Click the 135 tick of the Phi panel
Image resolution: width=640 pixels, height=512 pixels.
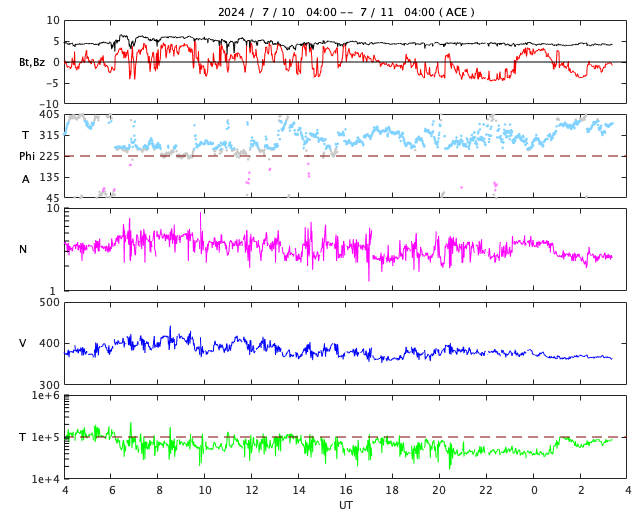click(x=50, y=178)
